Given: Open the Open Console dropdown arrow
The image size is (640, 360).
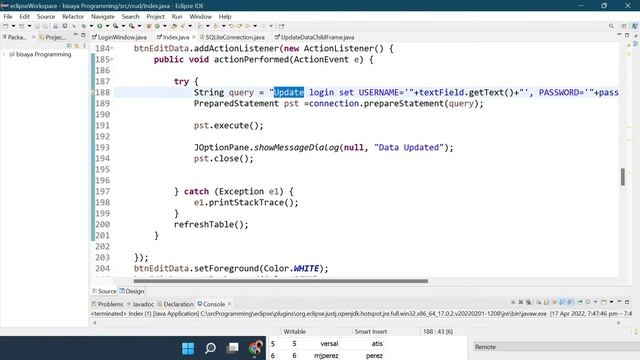Looking at the screenshot, I should pos(611,302).
